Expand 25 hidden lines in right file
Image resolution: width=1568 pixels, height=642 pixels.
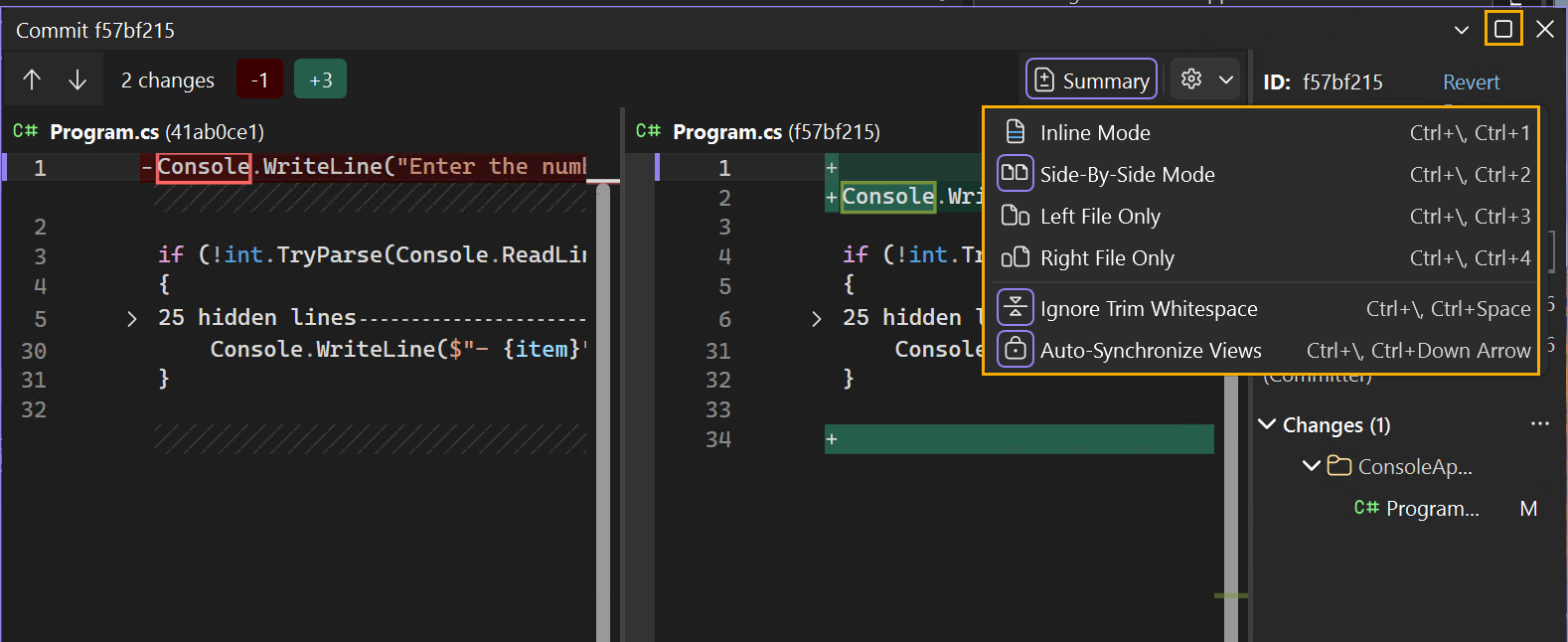(817, 319)
